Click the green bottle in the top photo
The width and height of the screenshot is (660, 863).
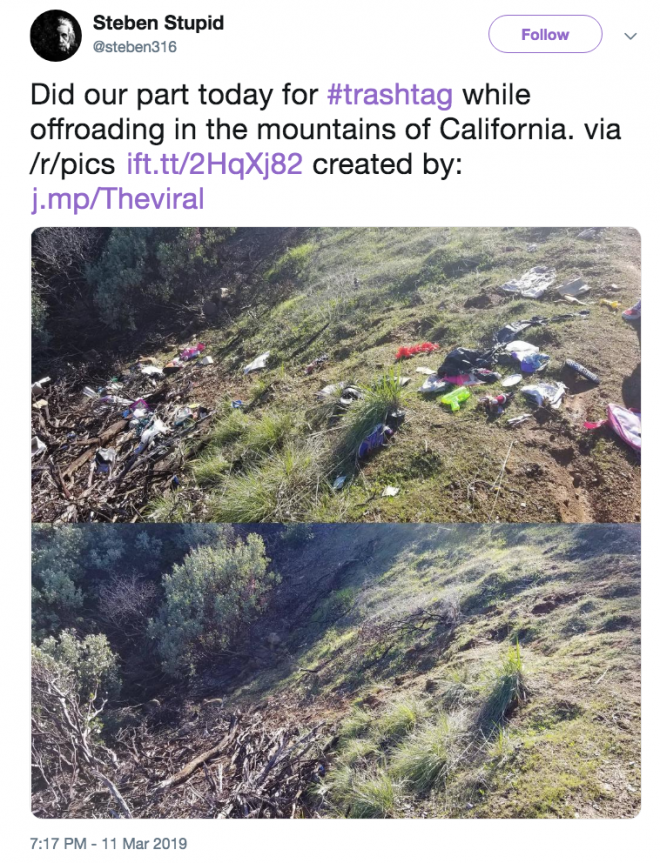tap(455, 398)
